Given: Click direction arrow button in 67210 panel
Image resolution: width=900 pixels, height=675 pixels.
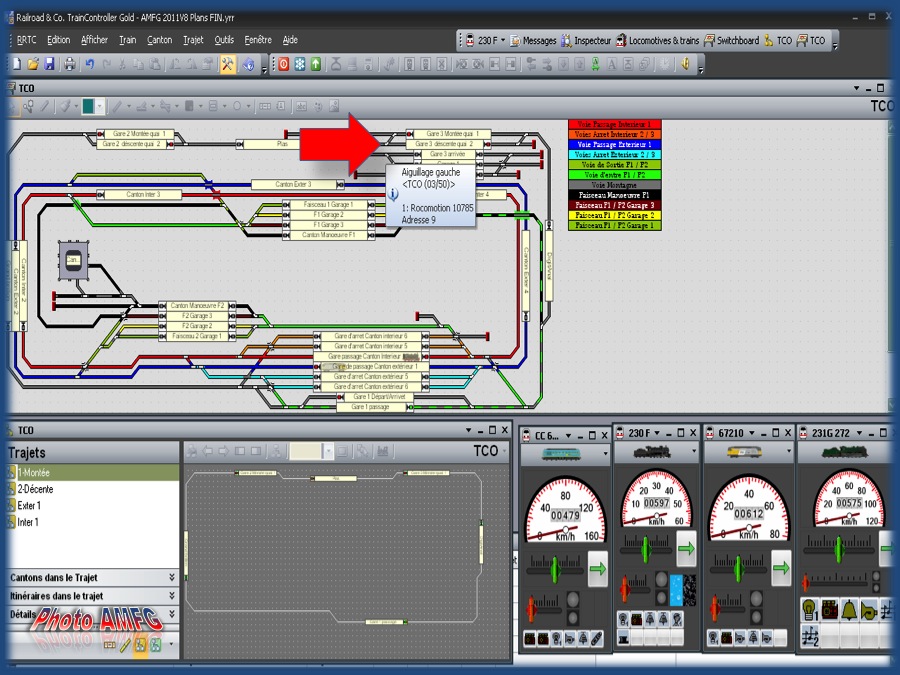Looking at the screenshot, I should point(781,568).
